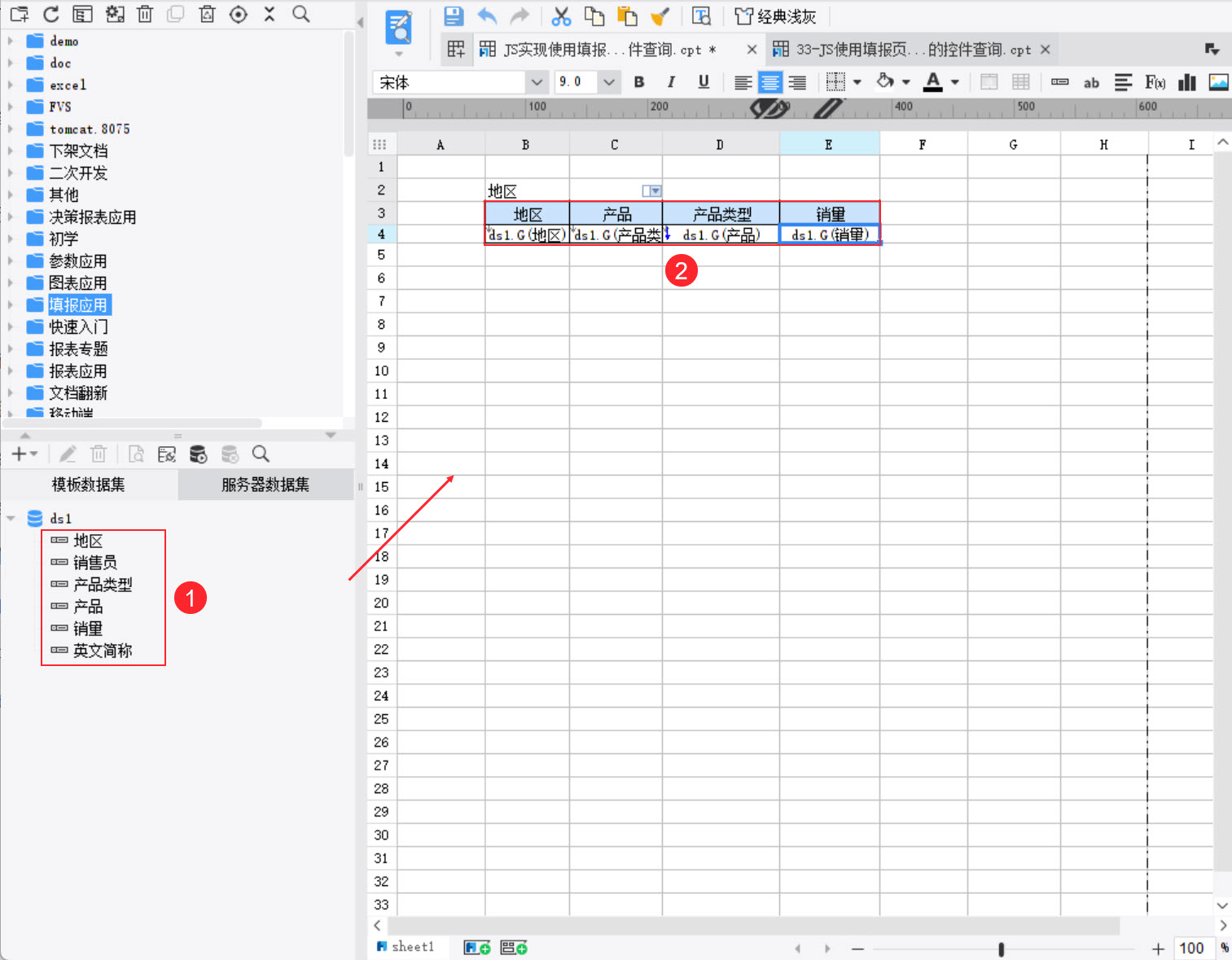Zoom in with the plus button
This screenshot has height=960, width=1232.
point(1158,949)
